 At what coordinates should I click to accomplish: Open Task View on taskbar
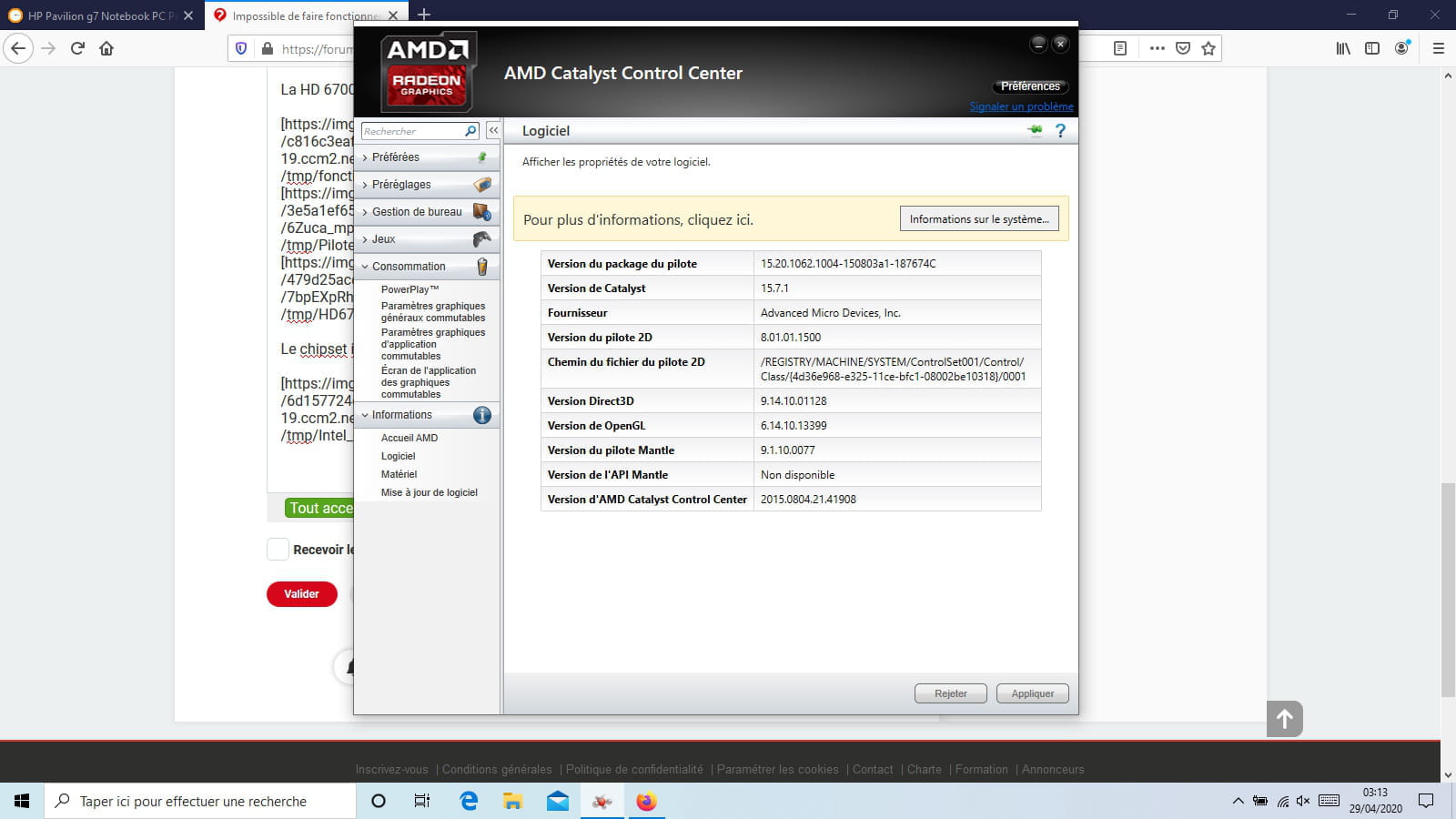pos(421,801)
